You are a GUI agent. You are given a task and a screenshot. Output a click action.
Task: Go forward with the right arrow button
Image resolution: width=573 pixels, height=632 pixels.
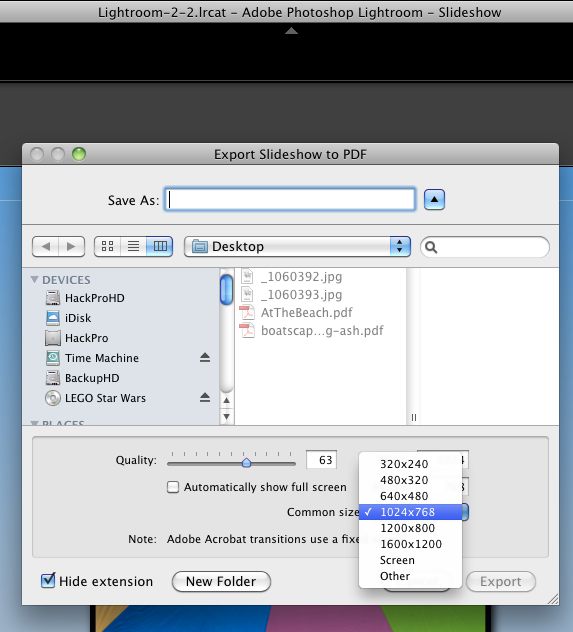(71, 246)
